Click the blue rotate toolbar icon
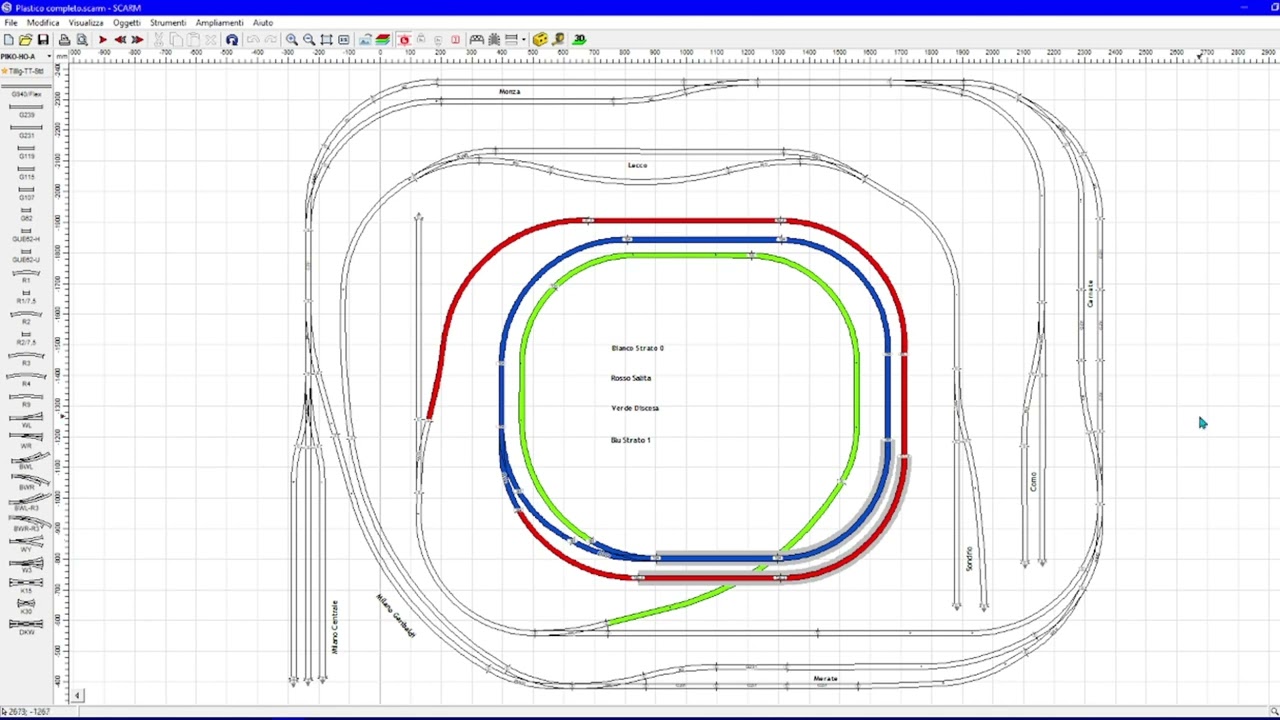Screen dimensions: 1280x720 pos(232,40)
